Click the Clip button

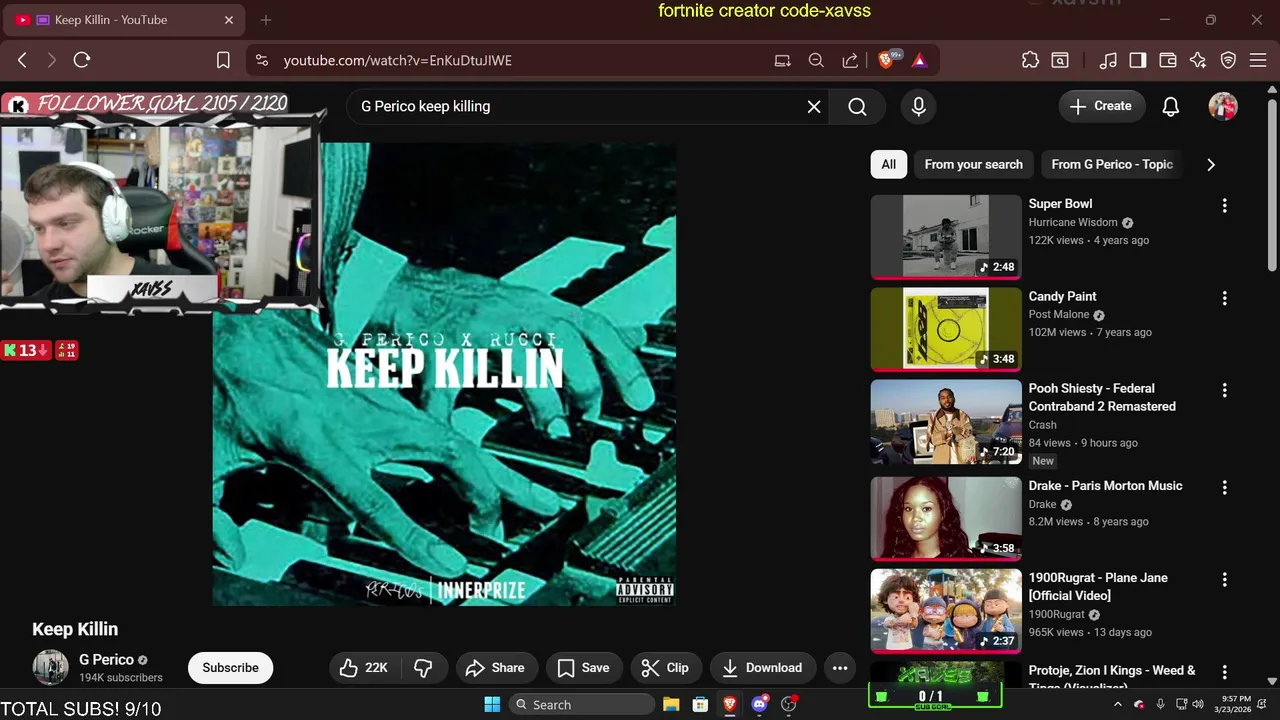pyautogui.click(x=666, y=668)
